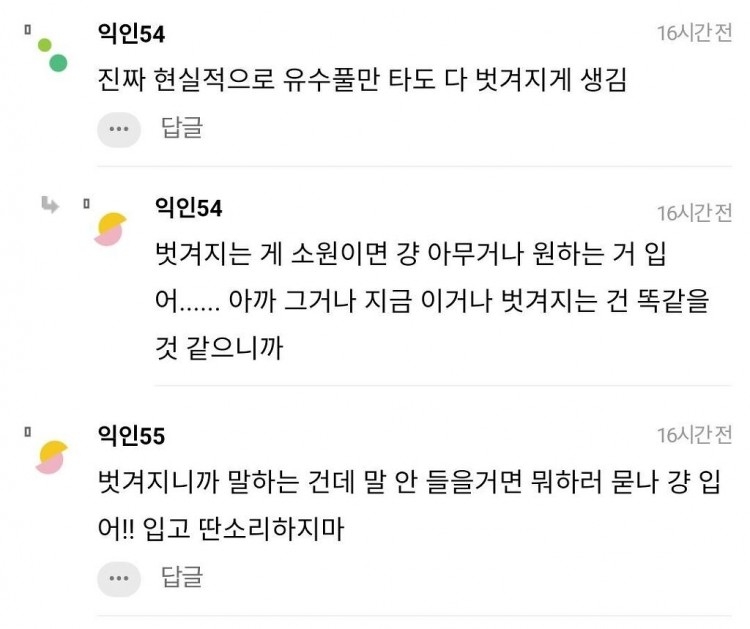Open the more options button under the 유수풀 comment

tap(119, 129)
